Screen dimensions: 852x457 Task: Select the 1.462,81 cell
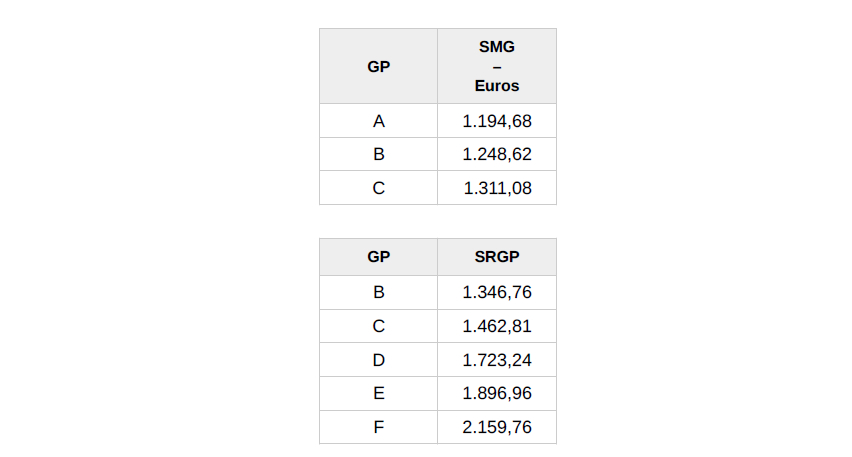pos(497,326)
